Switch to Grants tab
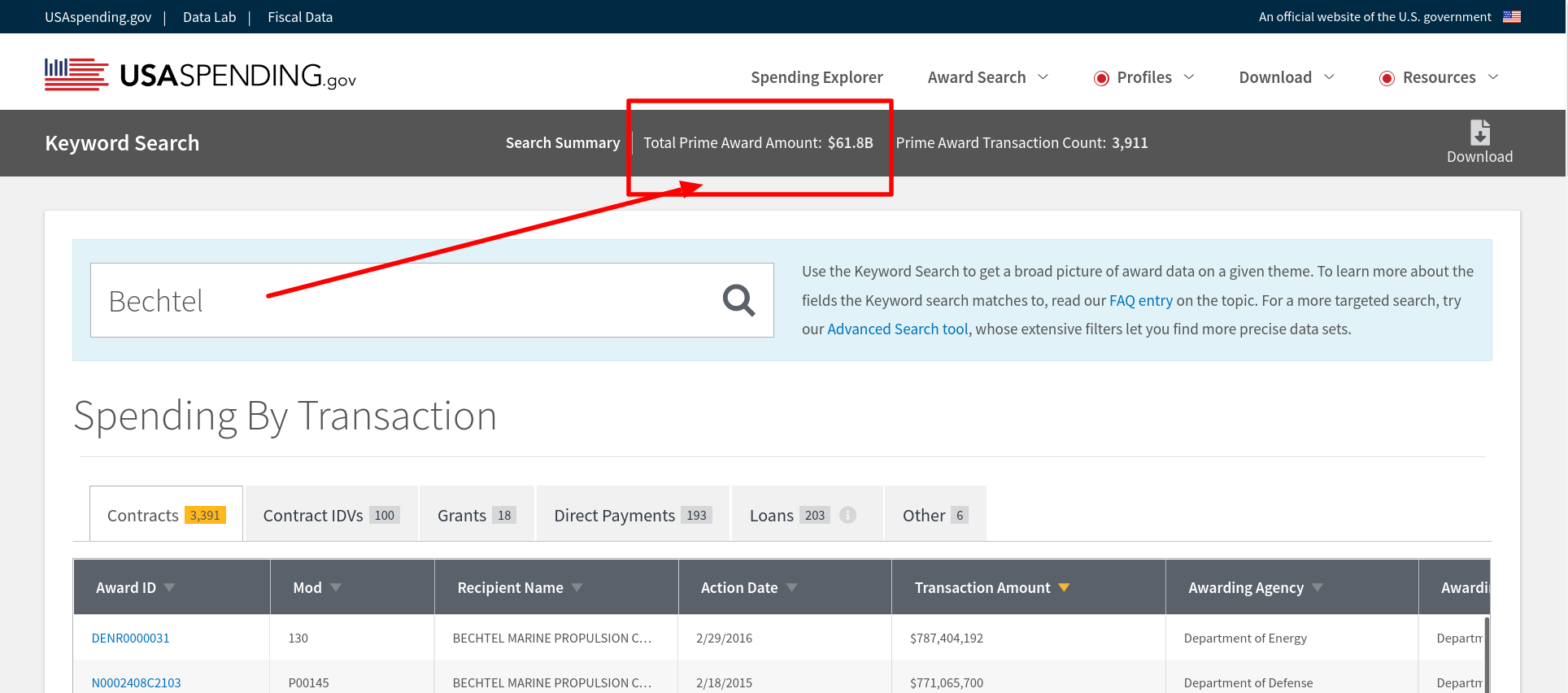The width and height of the screenshot is (1568, 693). coord(477,514)
